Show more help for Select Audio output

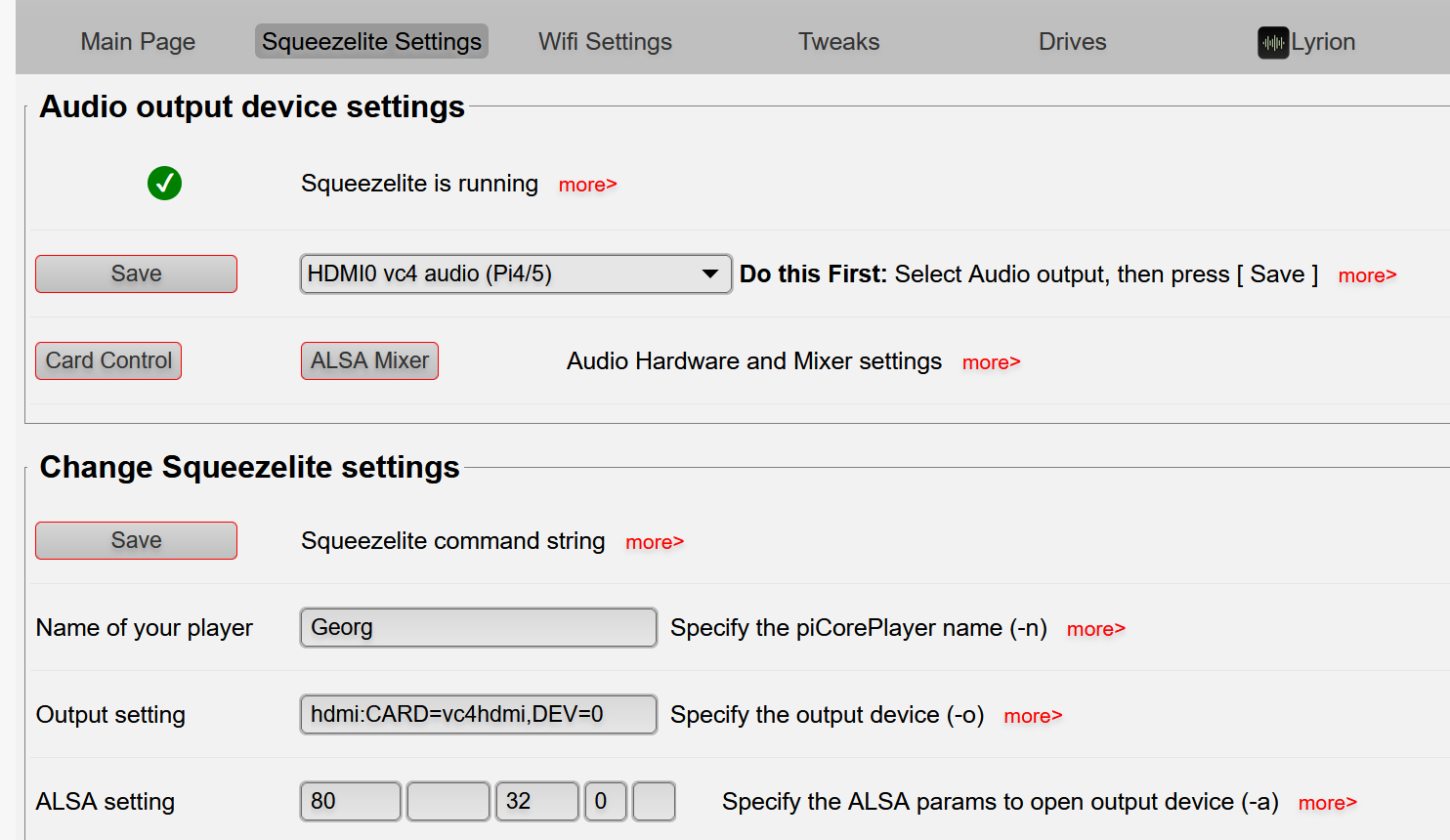(x=1367, y=275)
